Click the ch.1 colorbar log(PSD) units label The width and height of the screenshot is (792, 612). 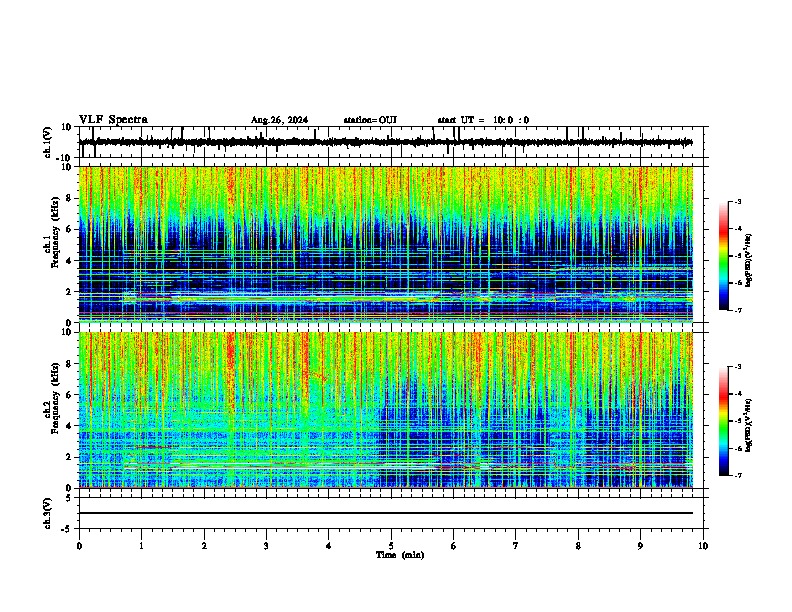[748, 260]
